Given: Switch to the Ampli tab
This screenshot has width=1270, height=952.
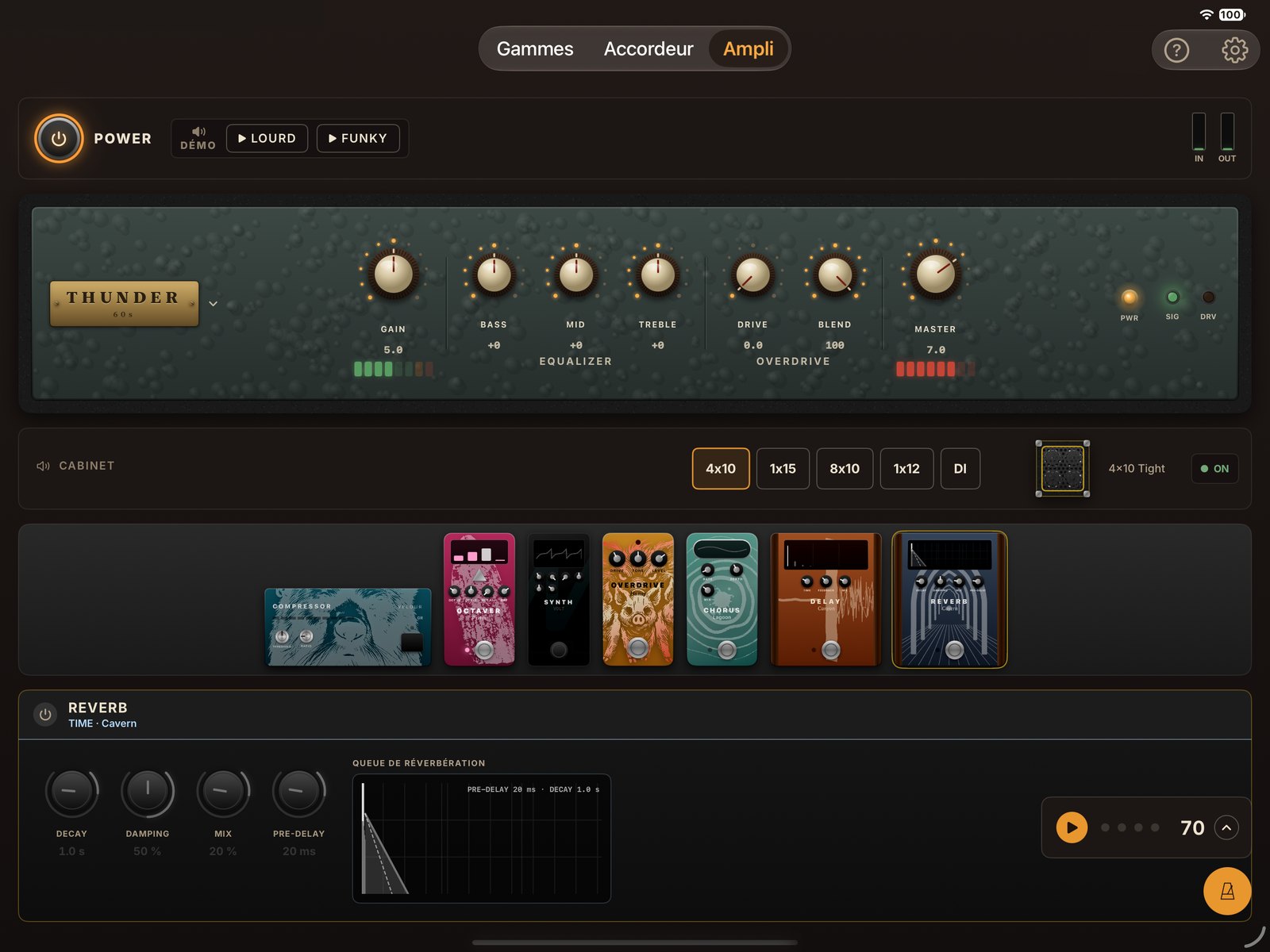Looking at the screenshot, I should point(749,49).
